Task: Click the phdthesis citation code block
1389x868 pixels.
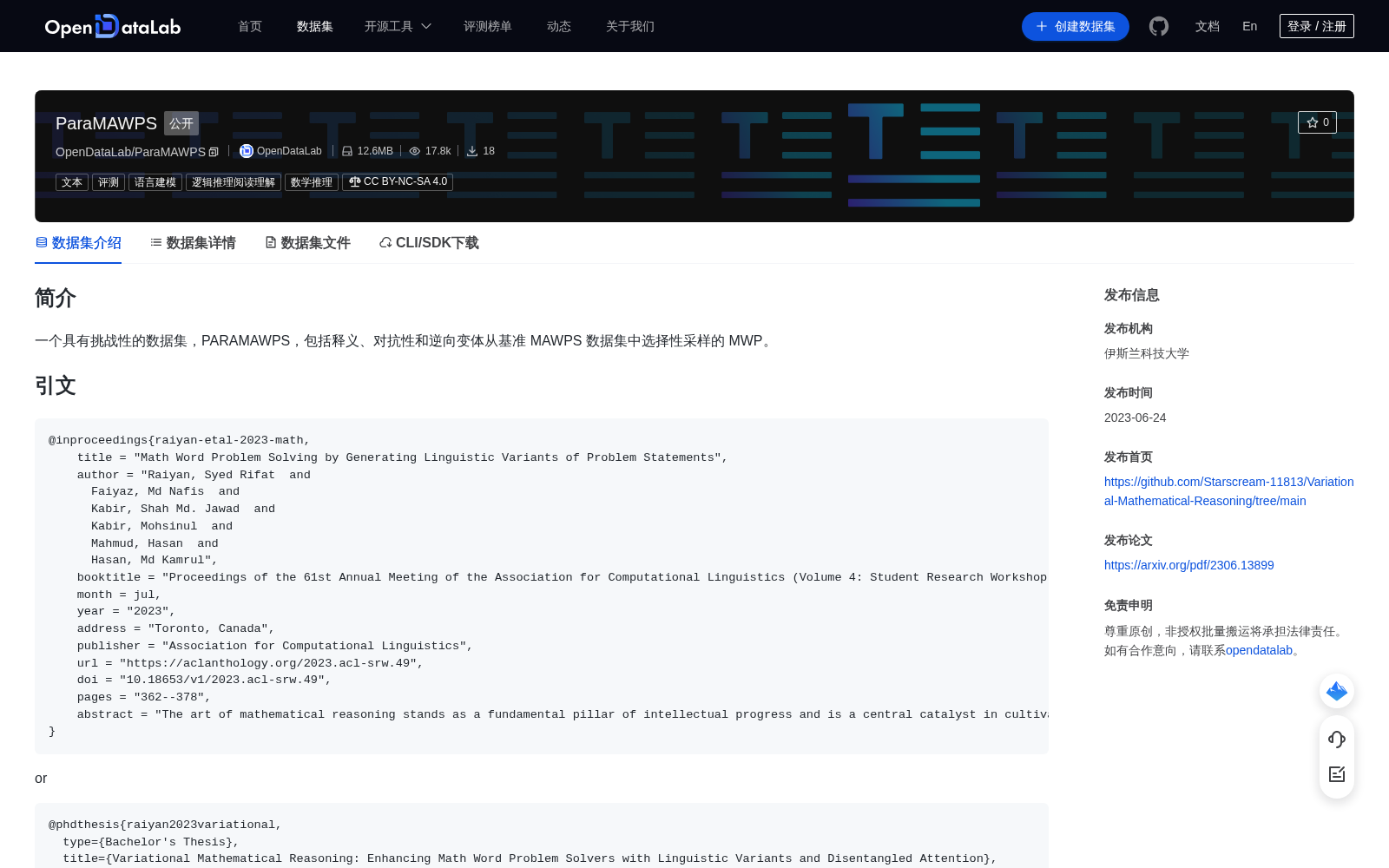Action: point(542,835)
